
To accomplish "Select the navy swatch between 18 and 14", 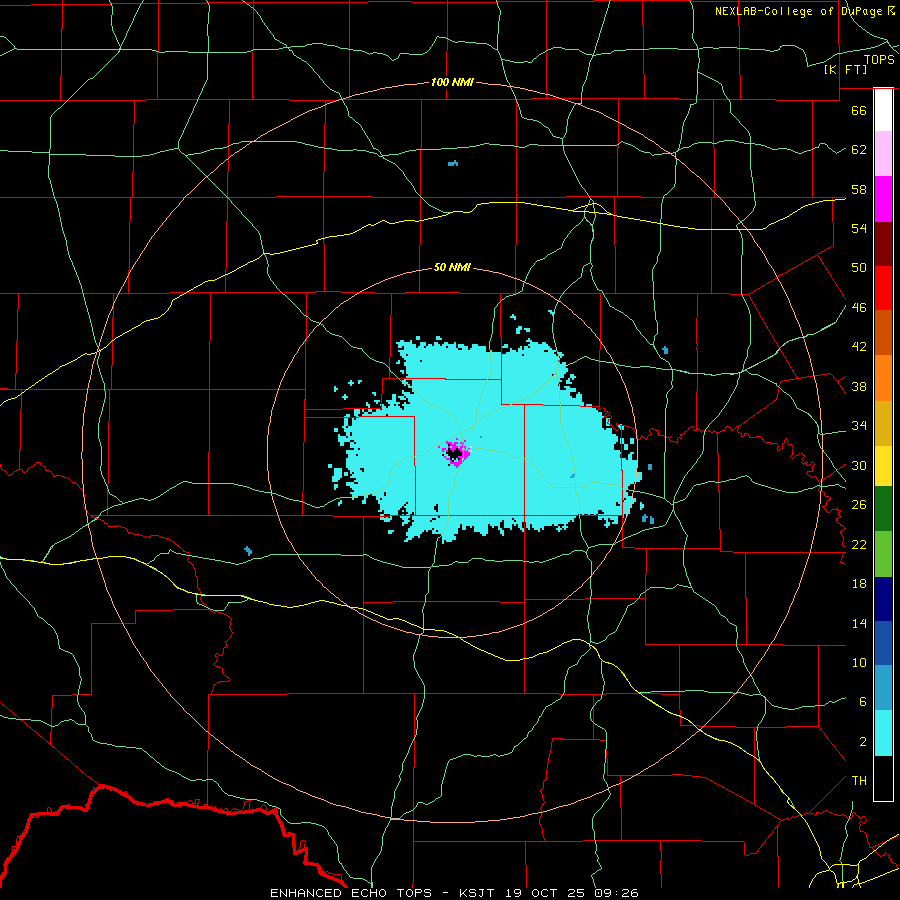I will pos(883,599).
